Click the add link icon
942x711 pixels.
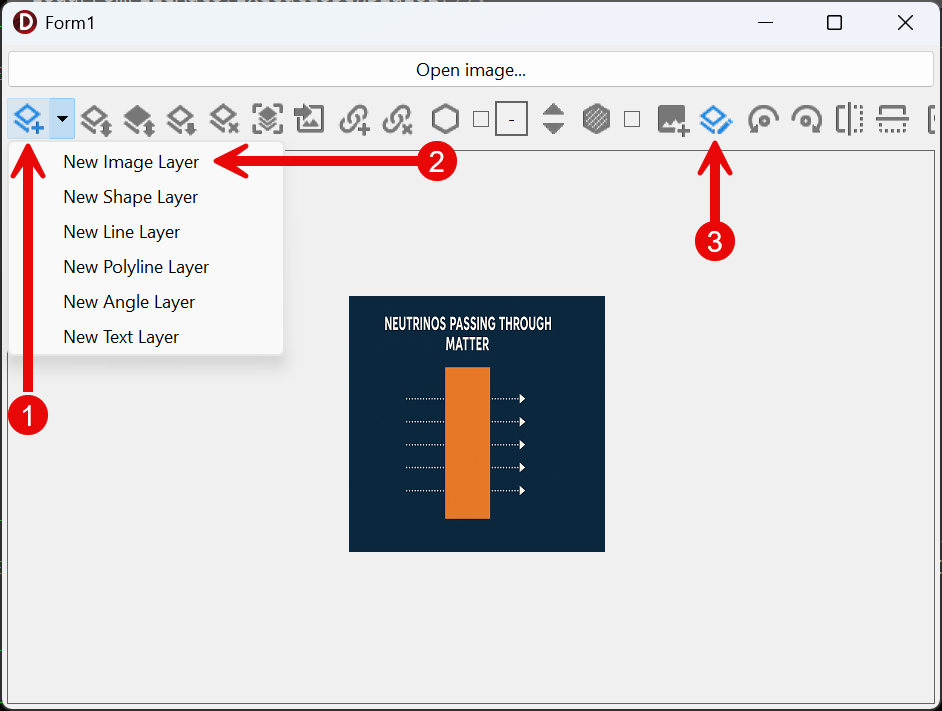pos(354,119)
